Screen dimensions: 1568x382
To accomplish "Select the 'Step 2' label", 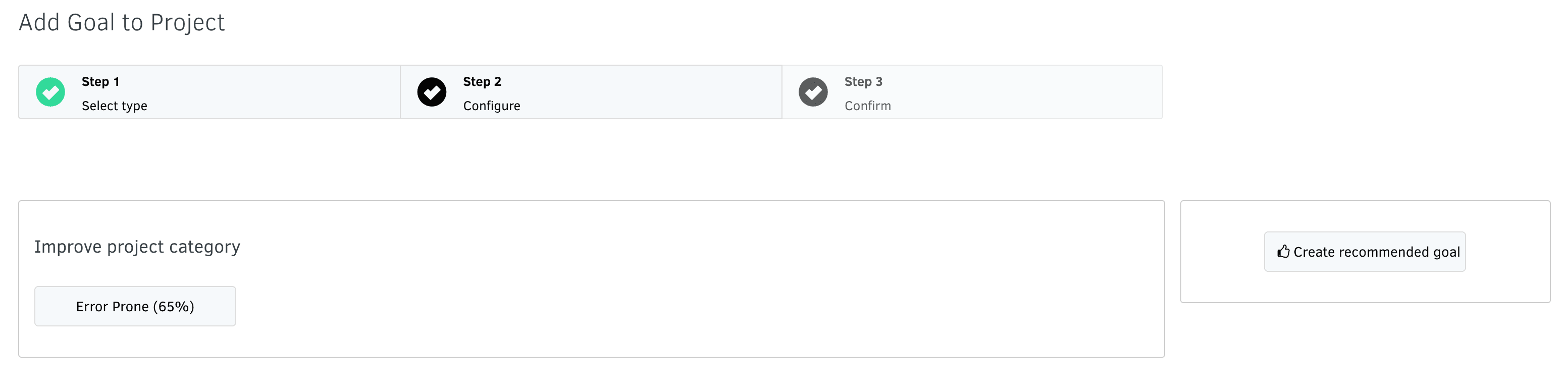I will (482, 82).
